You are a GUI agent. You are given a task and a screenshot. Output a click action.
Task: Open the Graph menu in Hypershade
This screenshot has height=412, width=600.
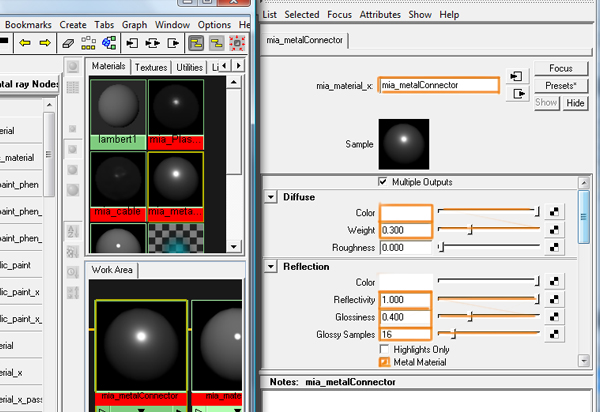[x=134, y=25]
